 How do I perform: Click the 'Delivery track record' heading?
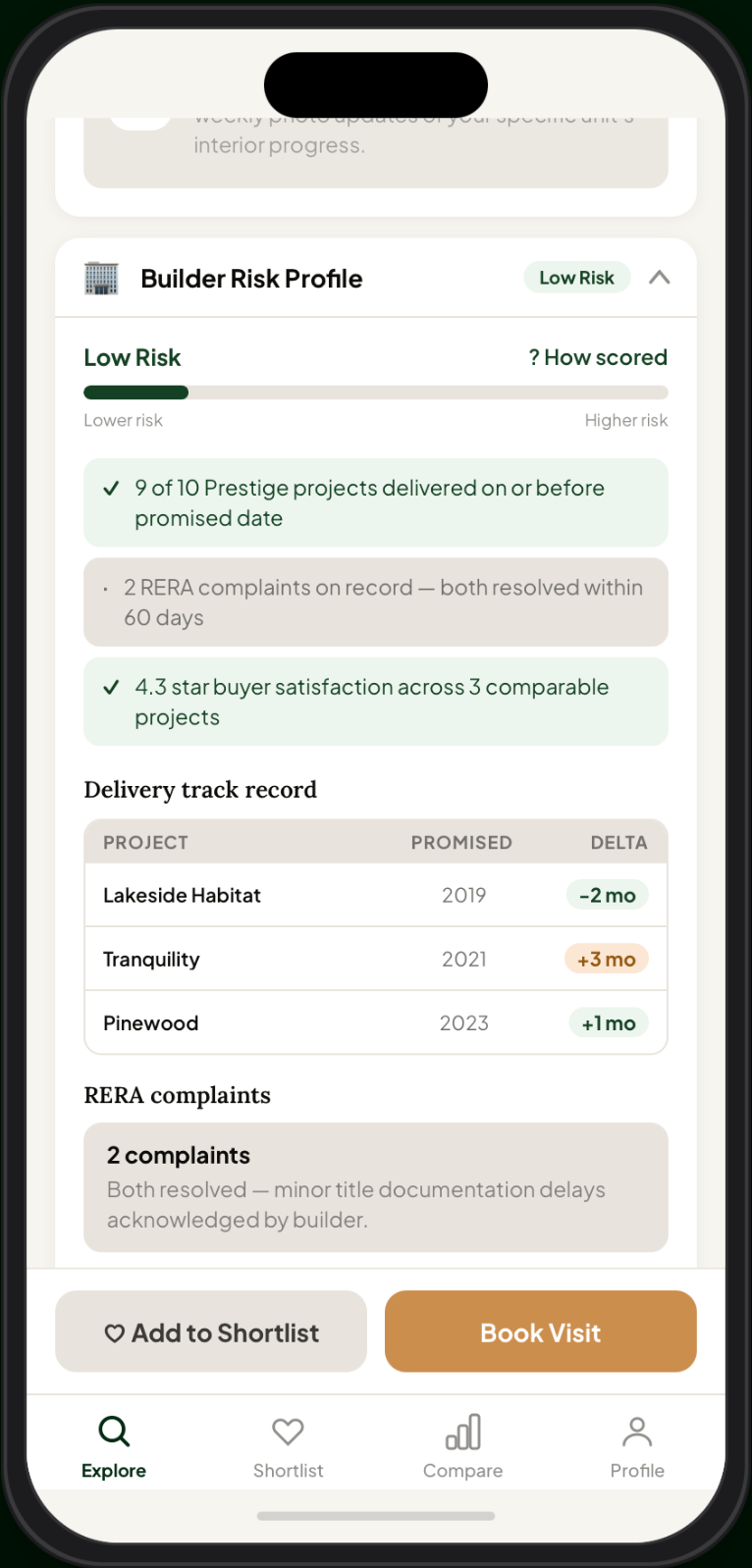200,790
